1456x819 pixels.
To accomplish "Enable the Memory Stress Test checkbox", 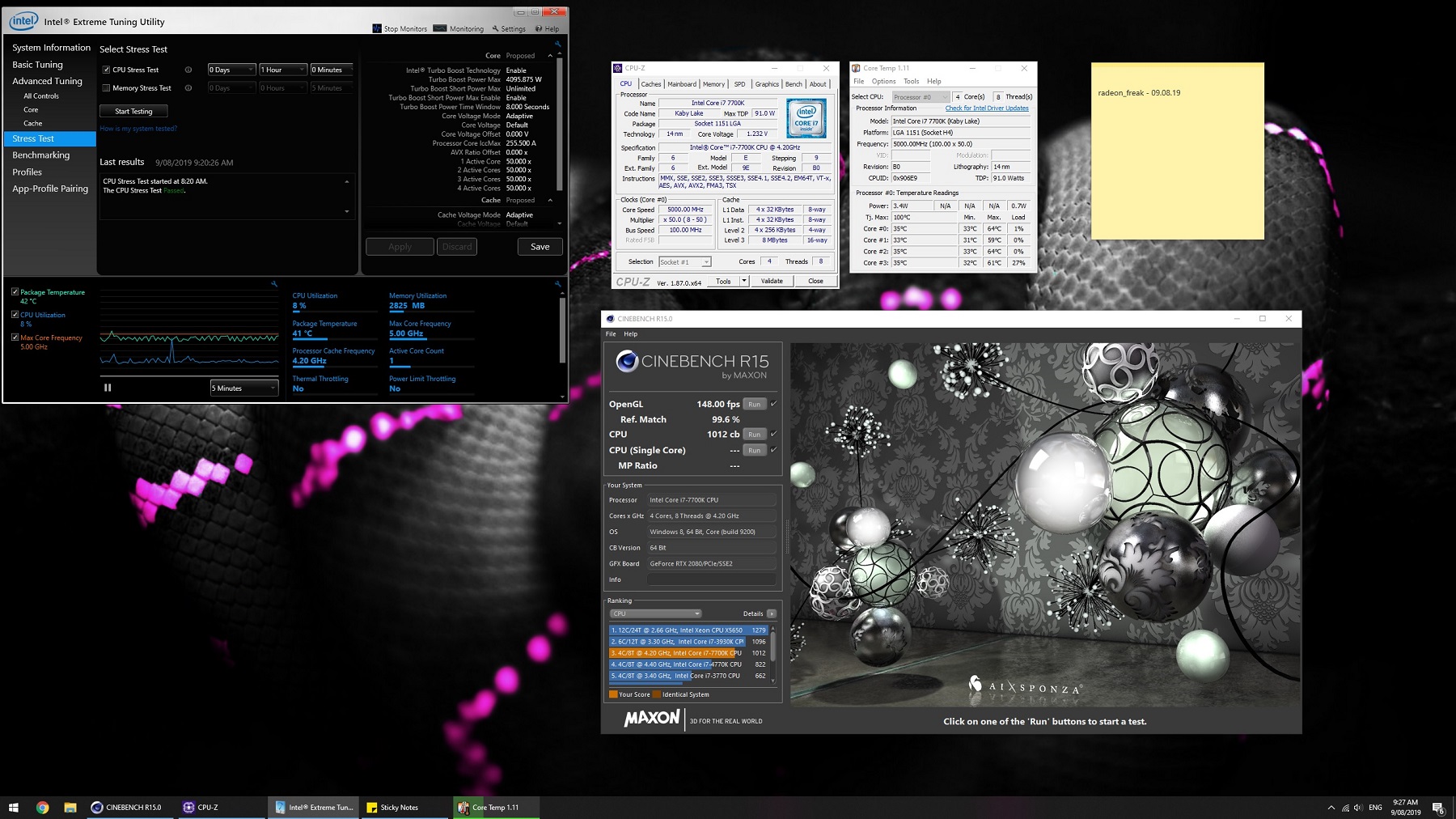I will pyautogui.click(x=106, y=88).
